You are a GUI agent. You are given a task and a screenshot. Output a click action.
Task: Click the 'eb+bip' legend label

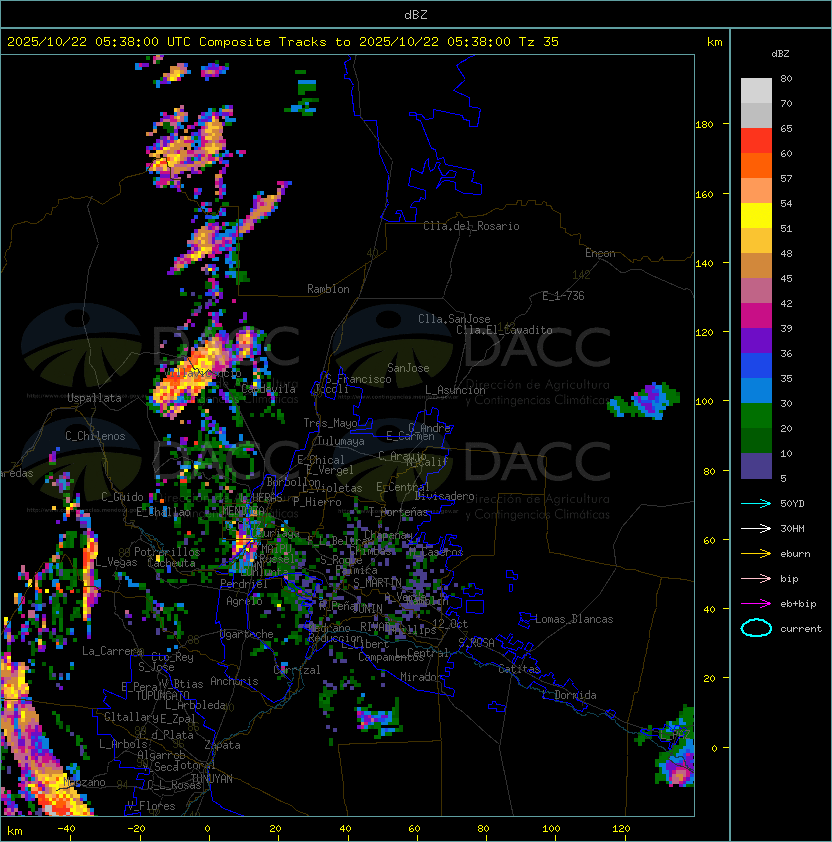coord(798,604)
